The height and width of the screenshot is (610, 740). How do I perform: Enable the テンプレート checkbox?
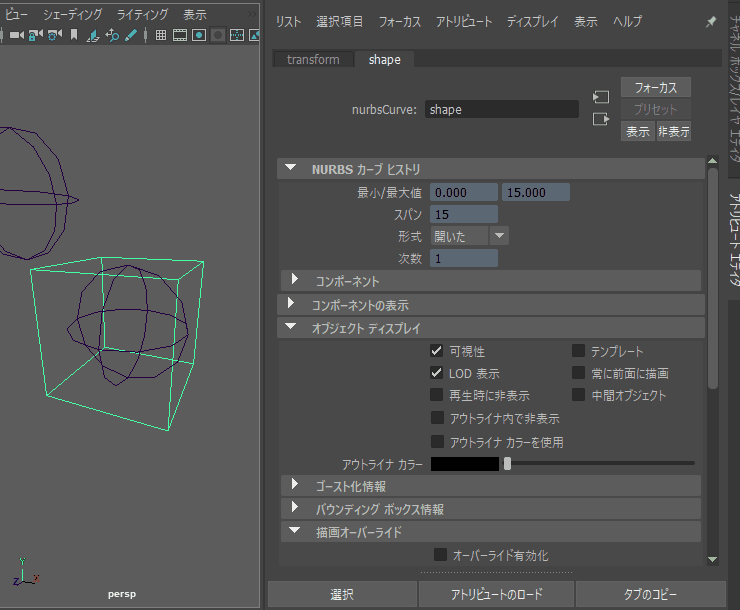[x=578, y=351]
